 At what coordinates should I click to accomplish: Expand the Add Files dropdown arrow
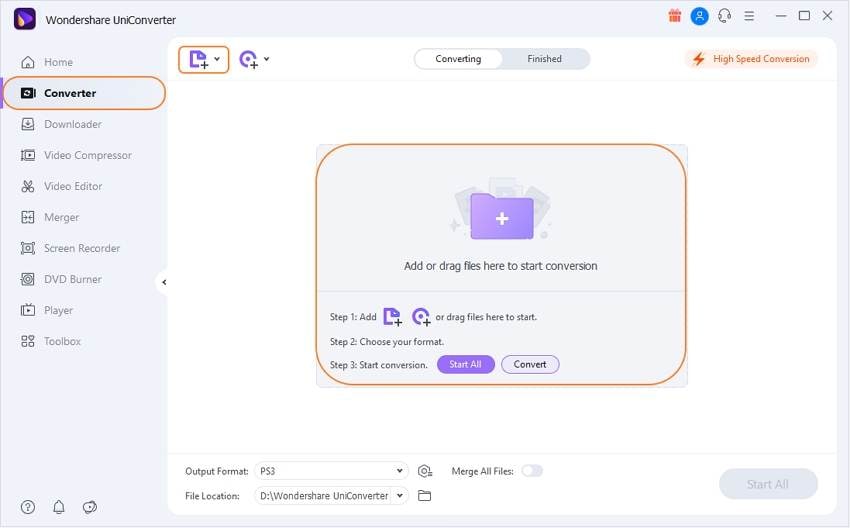coord(217,59)
